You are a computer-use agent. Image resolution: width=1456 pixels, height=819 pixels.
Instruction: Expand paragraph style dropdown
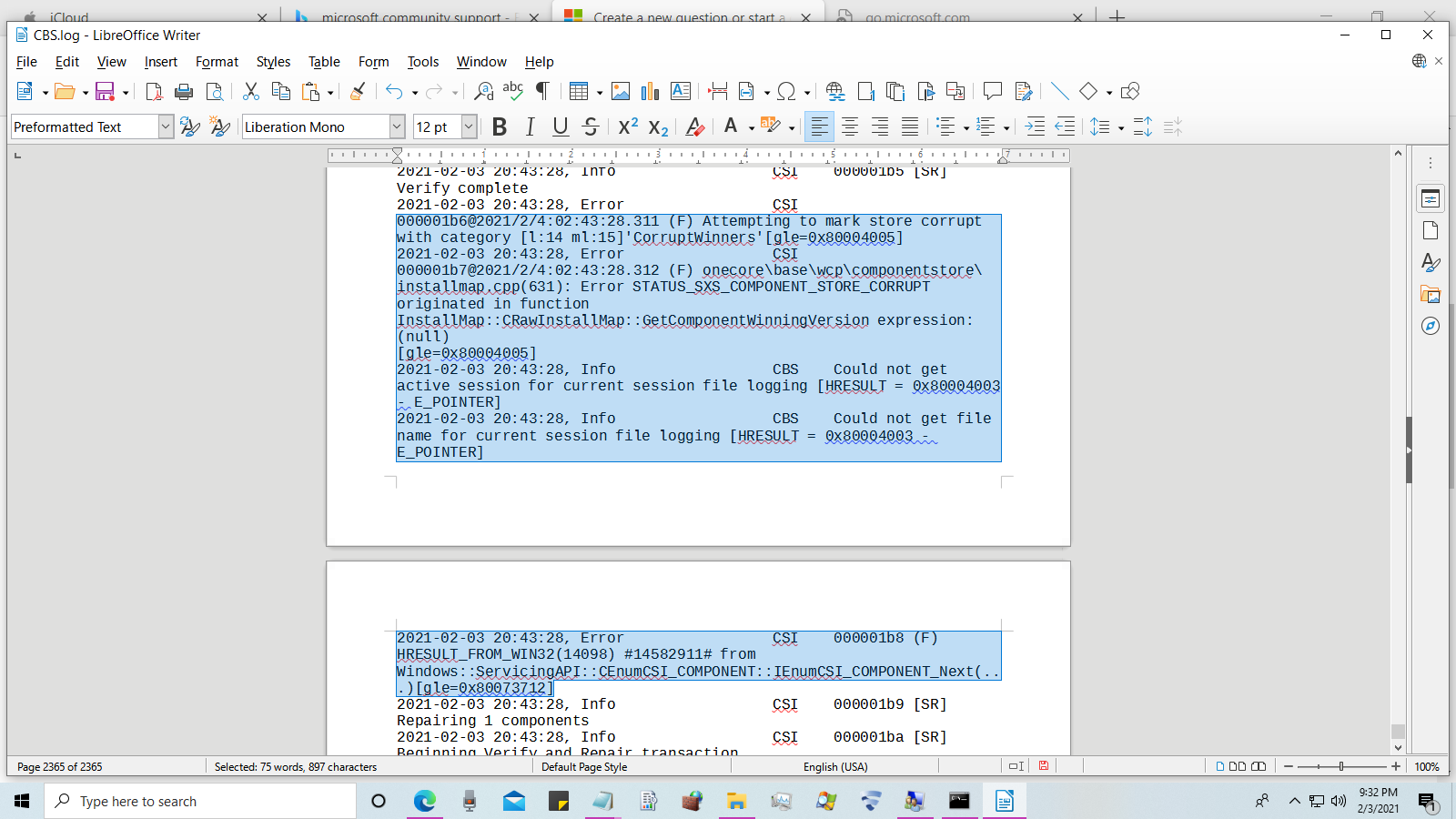tap(166, 126)
